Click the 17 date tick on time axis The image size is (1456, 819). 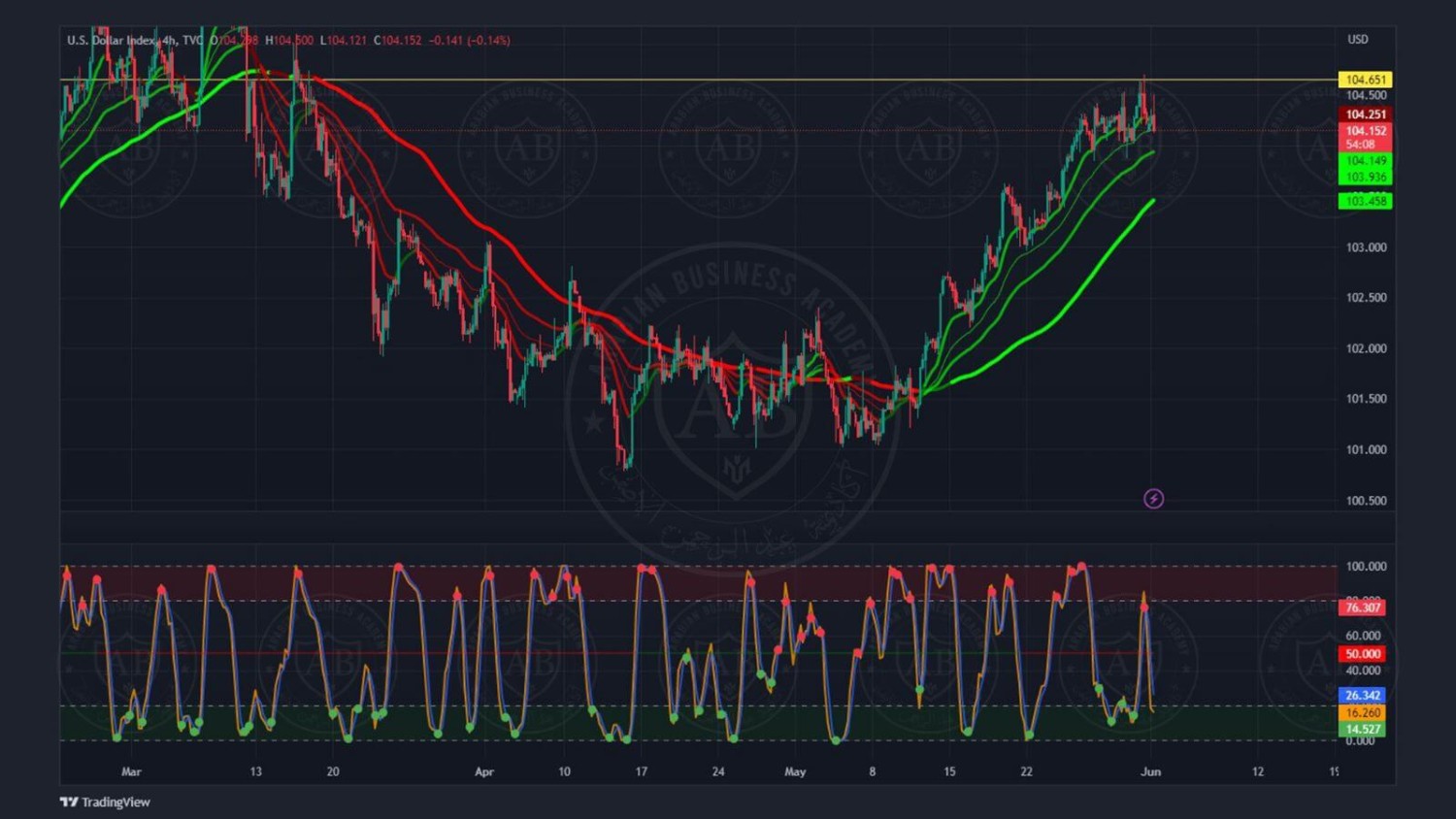click(641, 771)
